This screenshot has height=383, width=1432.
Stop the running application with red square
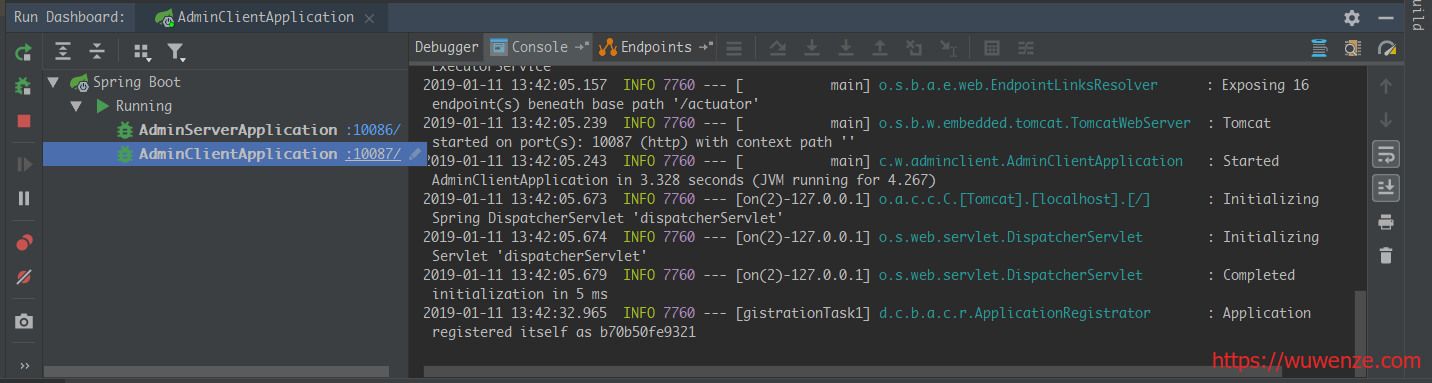coord(24,121)
